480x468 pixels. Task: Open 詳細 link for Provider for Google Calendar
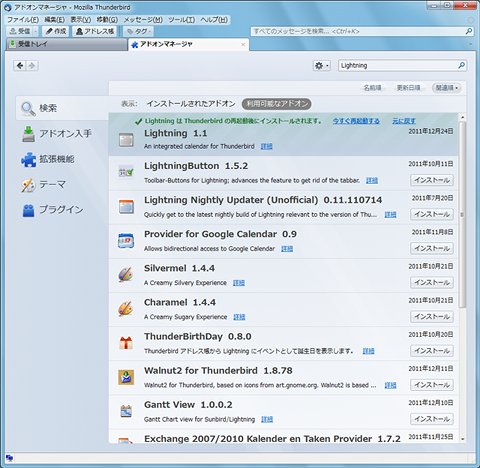pos(287,249)
